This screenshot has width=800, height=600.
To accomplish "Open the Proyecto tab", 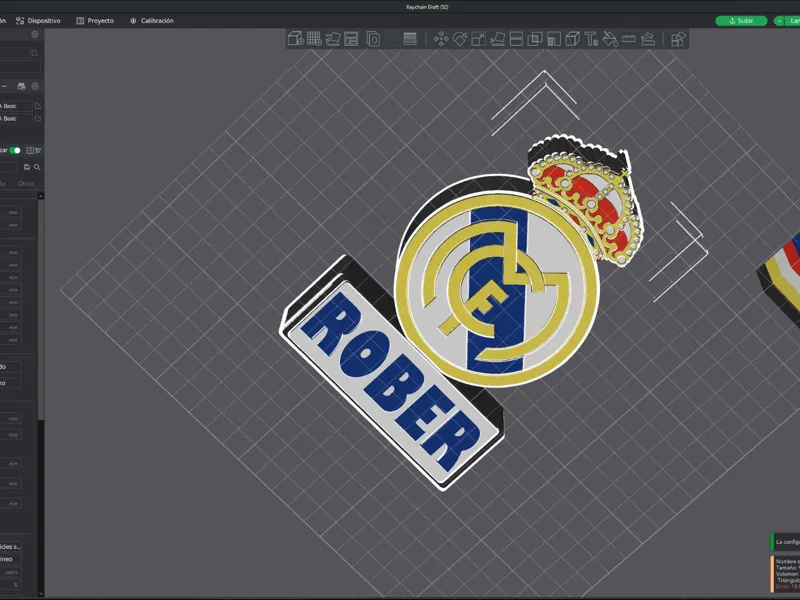I will coord(95,21).
